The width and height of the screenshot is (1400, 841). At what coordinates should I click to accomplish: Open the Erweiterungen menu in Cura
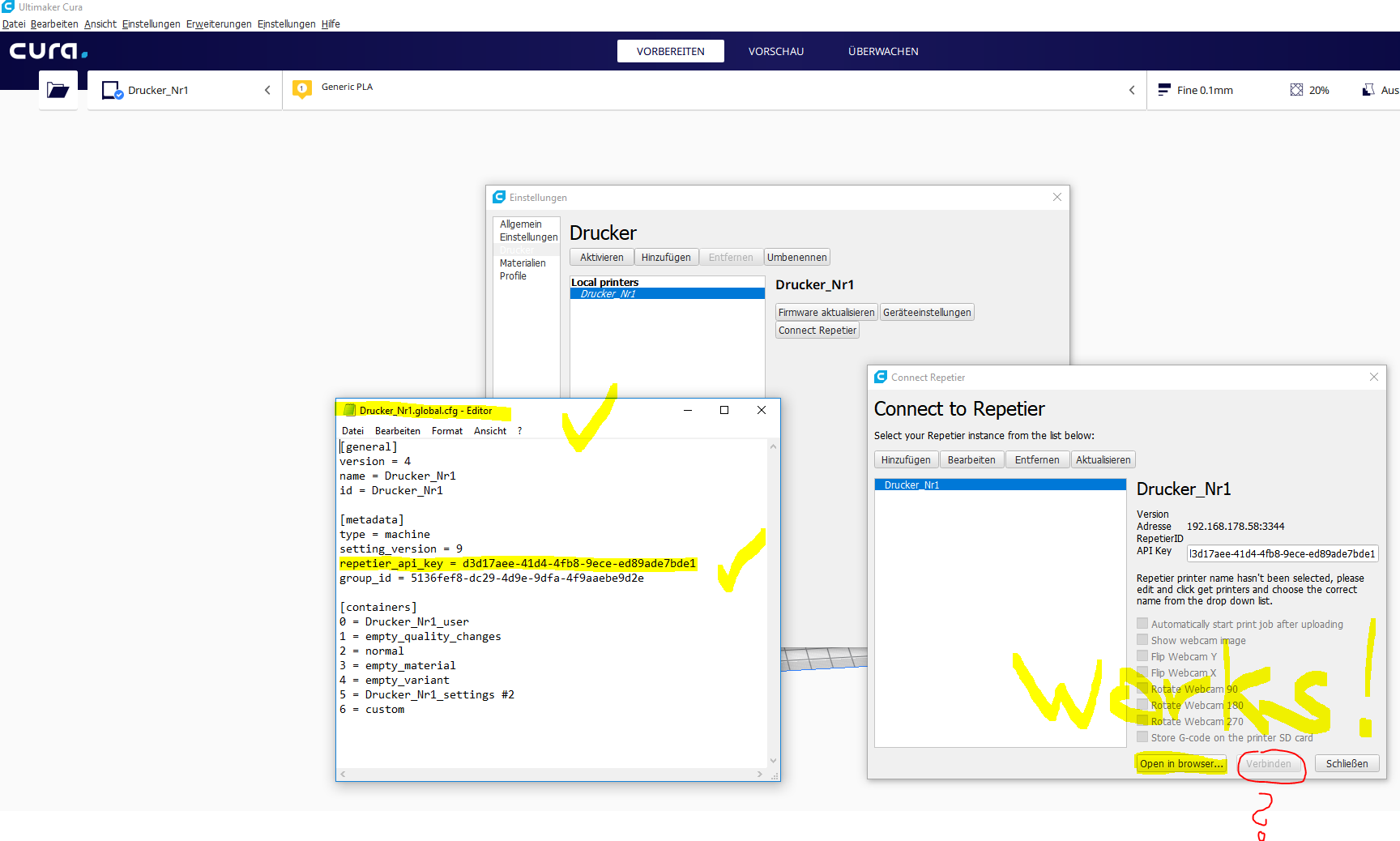219,23
